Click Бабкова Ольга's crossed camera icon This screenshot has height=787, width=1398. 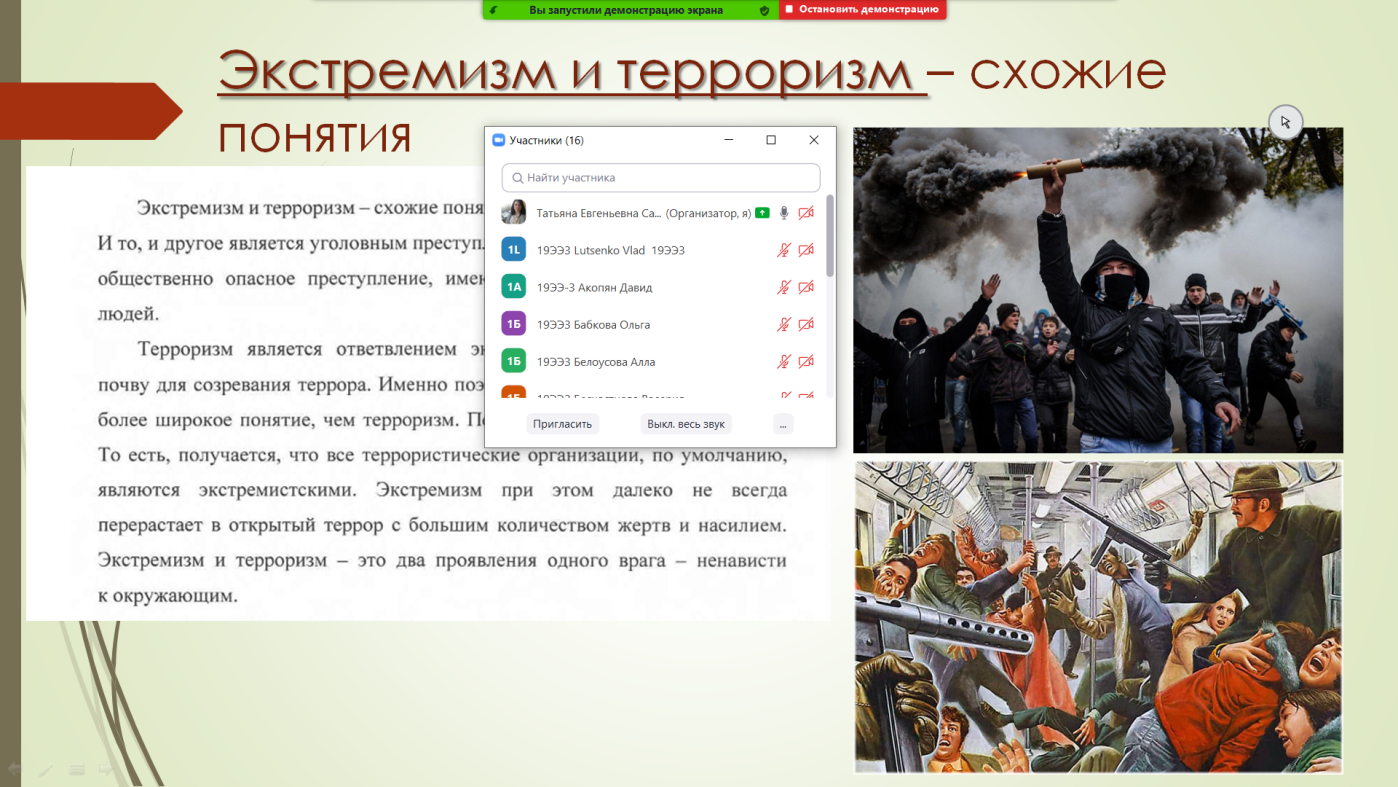pos(806,324)
